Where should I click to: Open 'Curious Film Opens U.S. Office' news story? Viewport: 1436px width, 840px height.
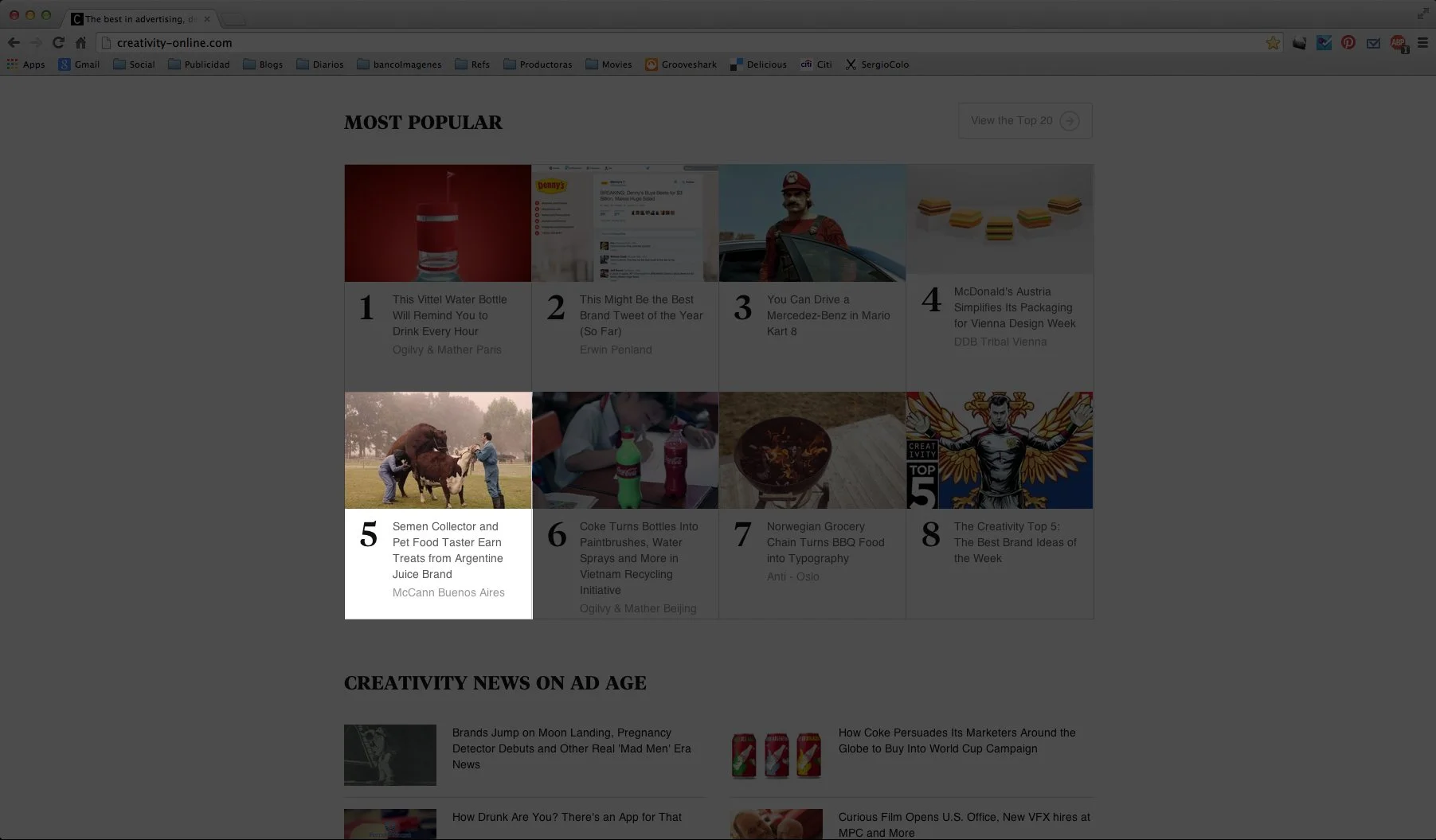coord(965,825)
